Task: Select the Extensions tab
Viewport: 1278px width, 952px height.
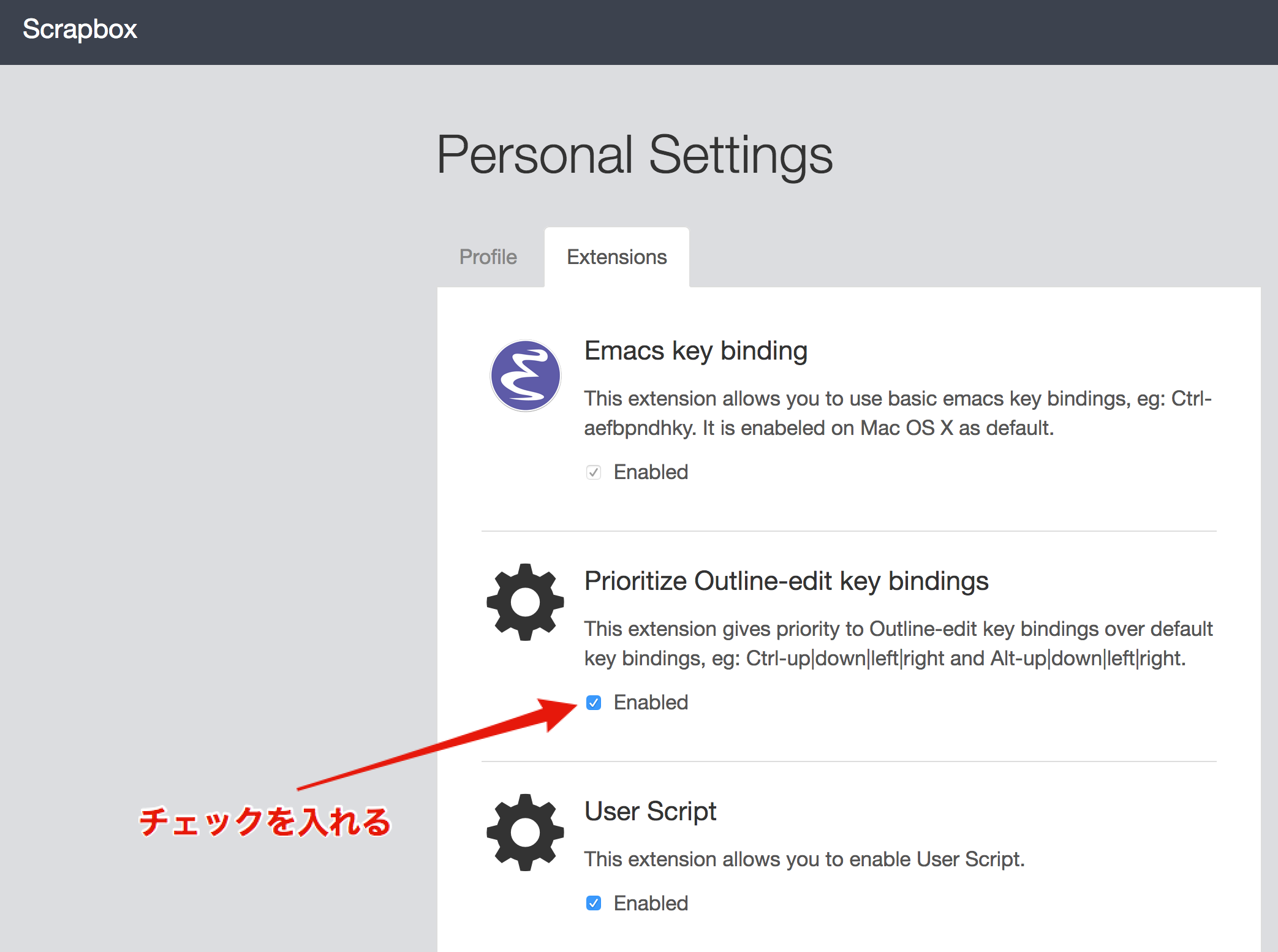Action: [616, 257]
